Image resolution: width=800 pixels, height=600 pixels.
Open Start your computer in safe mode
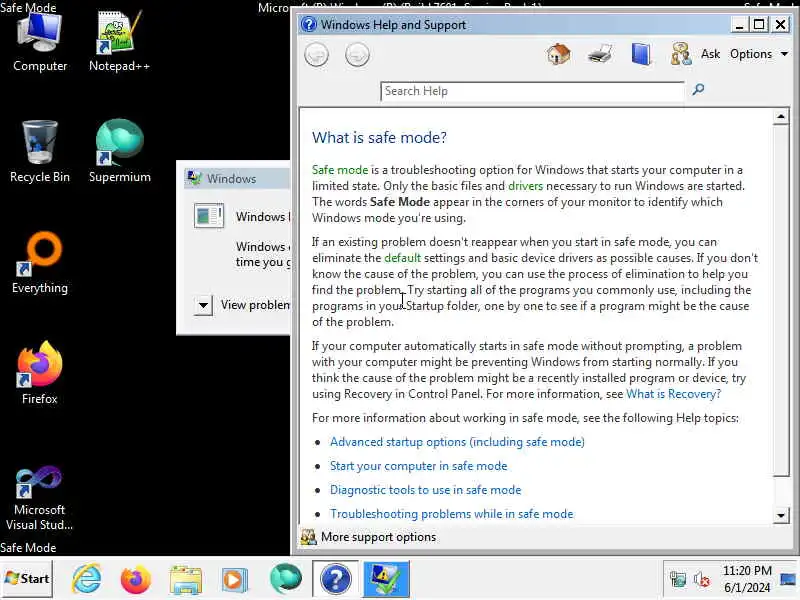coord(418,466)
